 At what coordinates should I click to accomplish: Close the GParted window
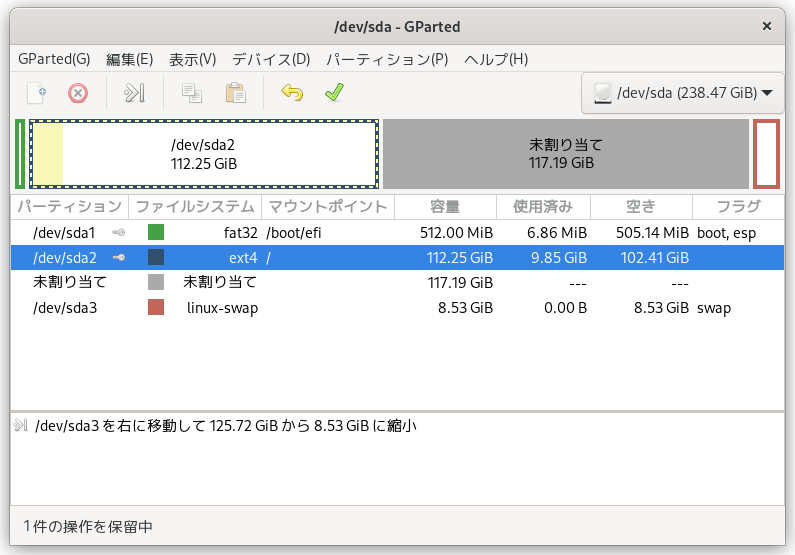(767, 26)
